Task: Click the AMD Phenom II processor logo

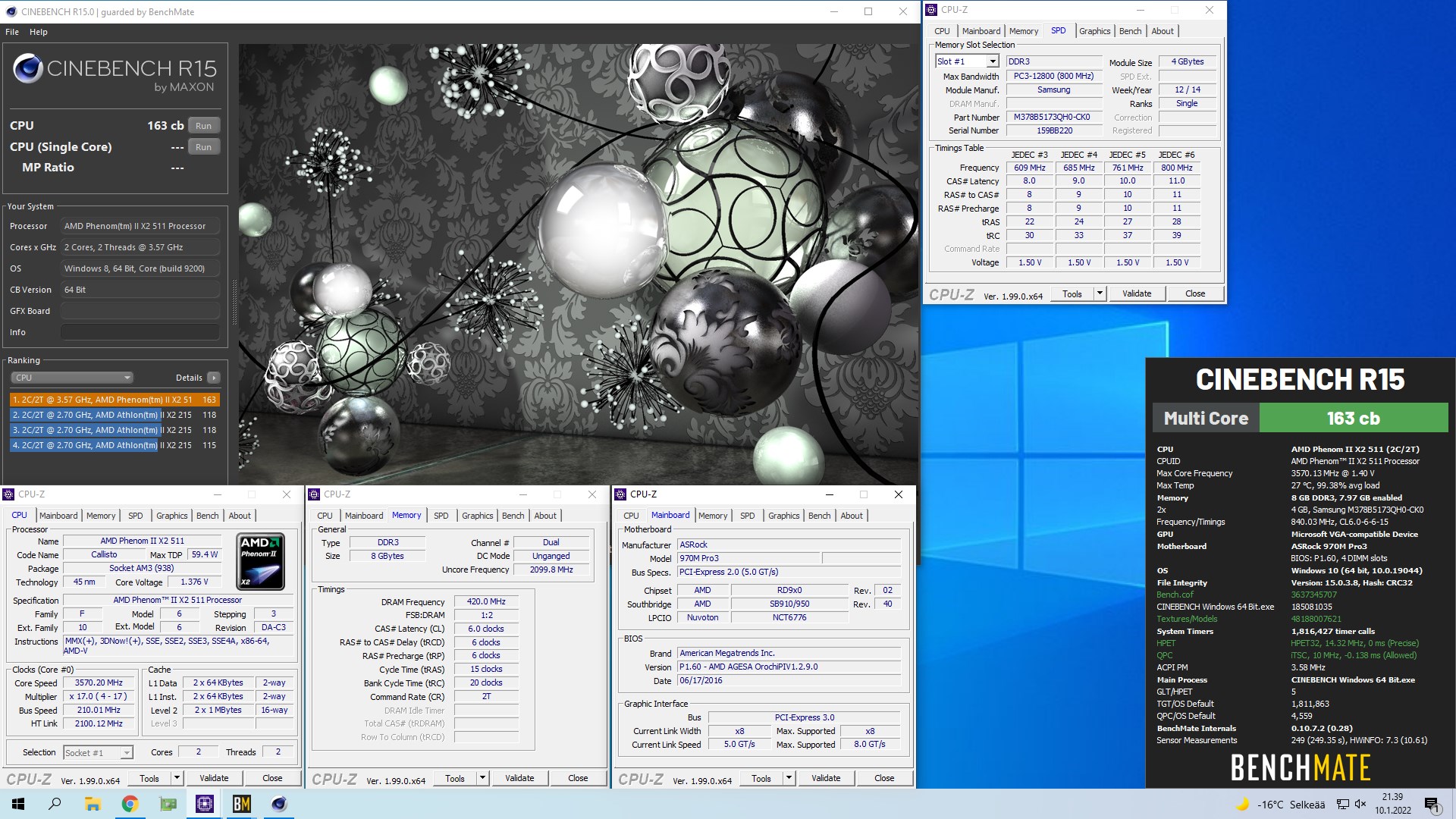Action: (261, 562)
